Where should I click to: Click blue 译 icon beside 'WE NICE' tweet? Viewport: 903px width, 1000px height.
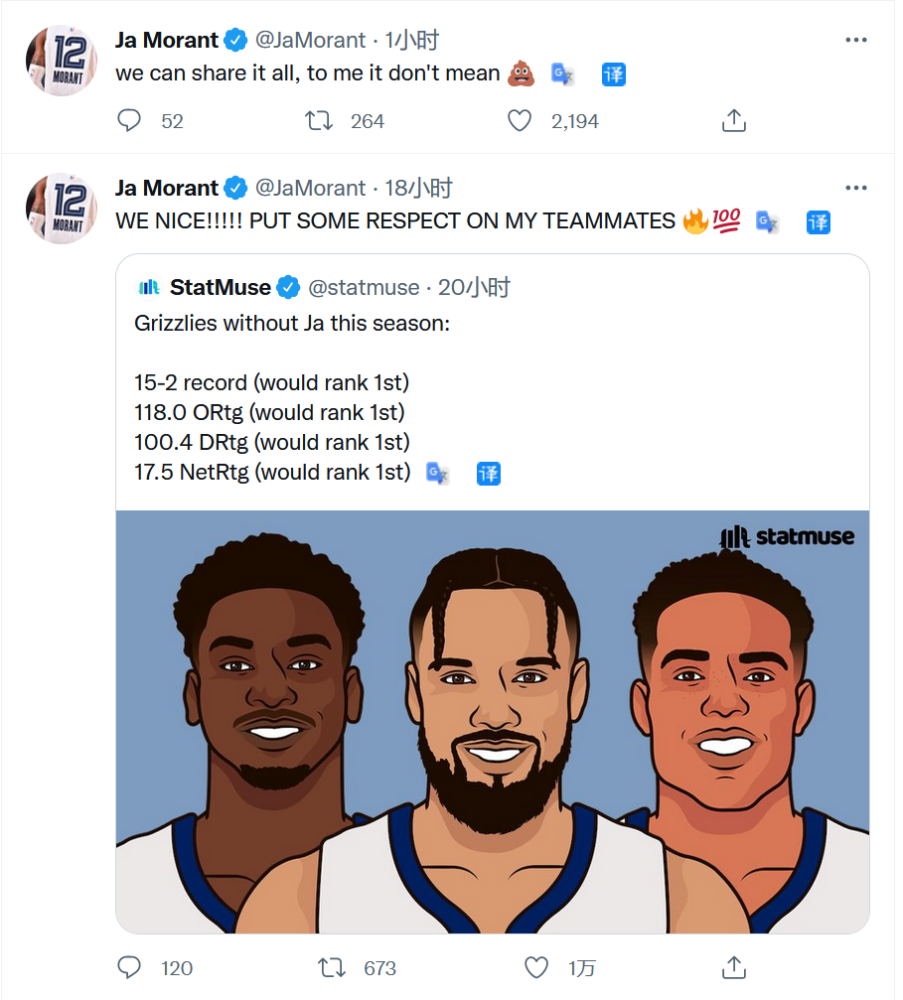(818, 222)
